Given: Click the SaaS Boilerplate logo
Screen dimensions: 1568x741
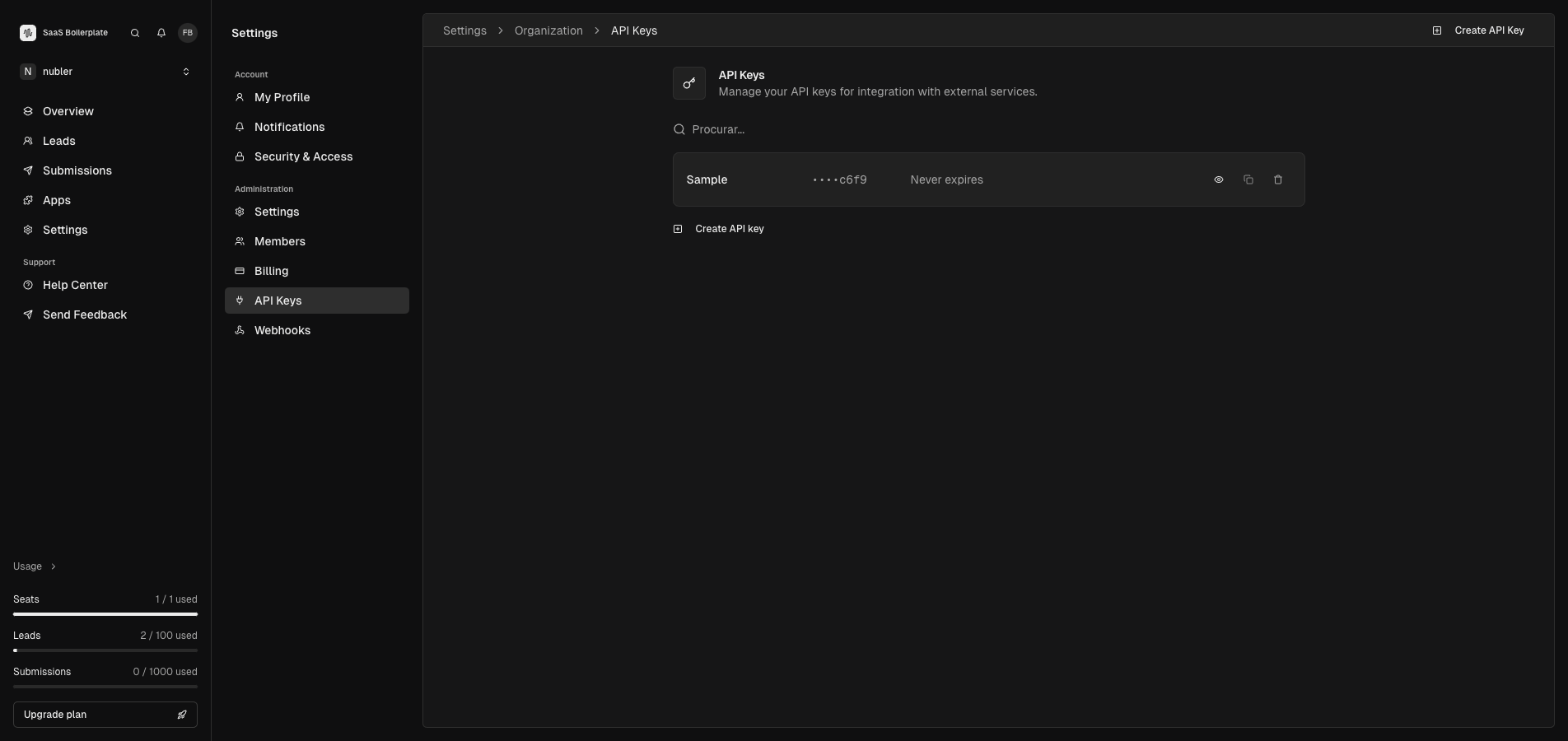Looking at the screenshot, I should [x=28, y=33].
